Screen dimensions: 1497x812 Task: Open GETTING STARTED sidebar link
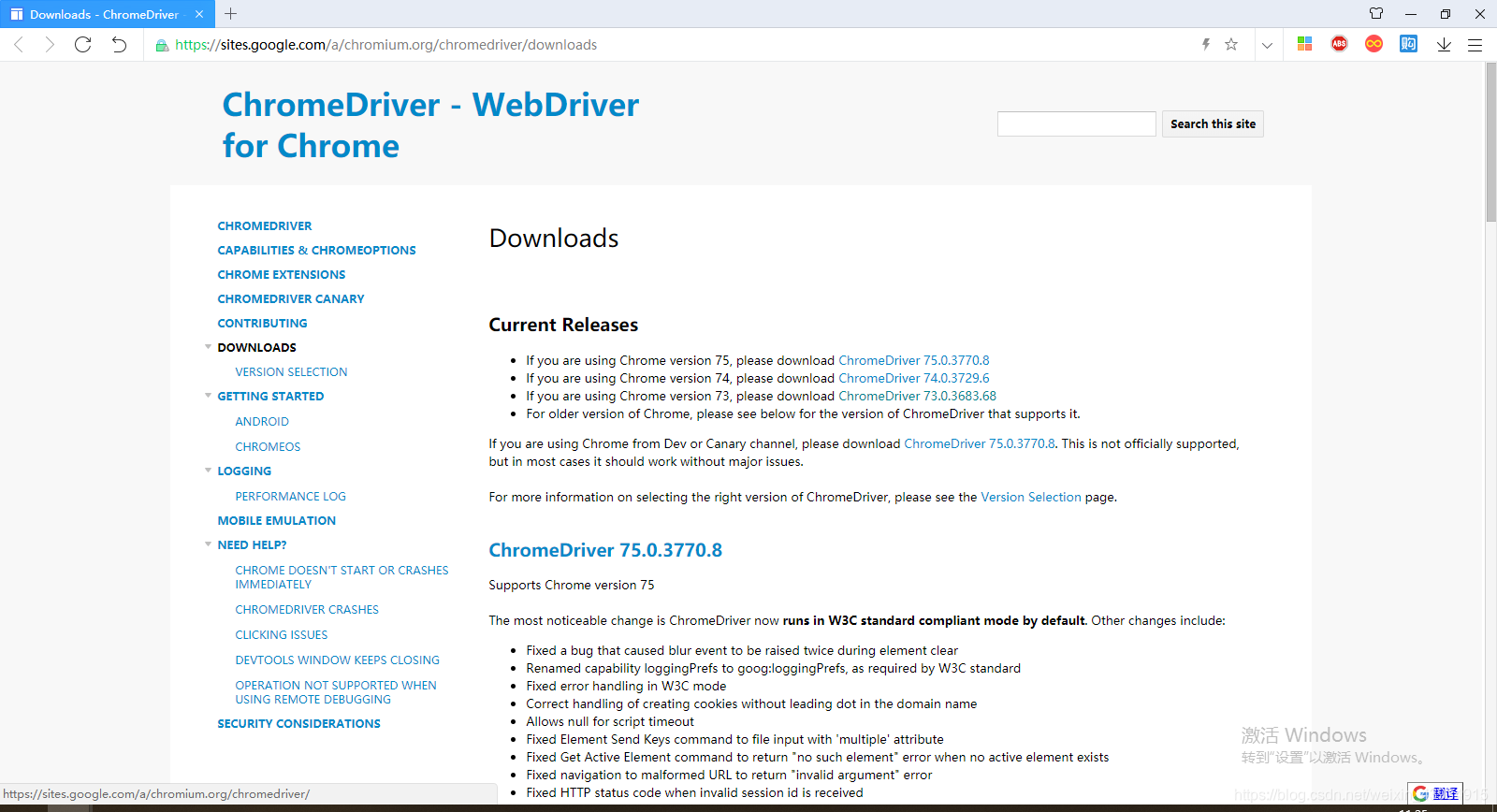[x=270, y=397]
